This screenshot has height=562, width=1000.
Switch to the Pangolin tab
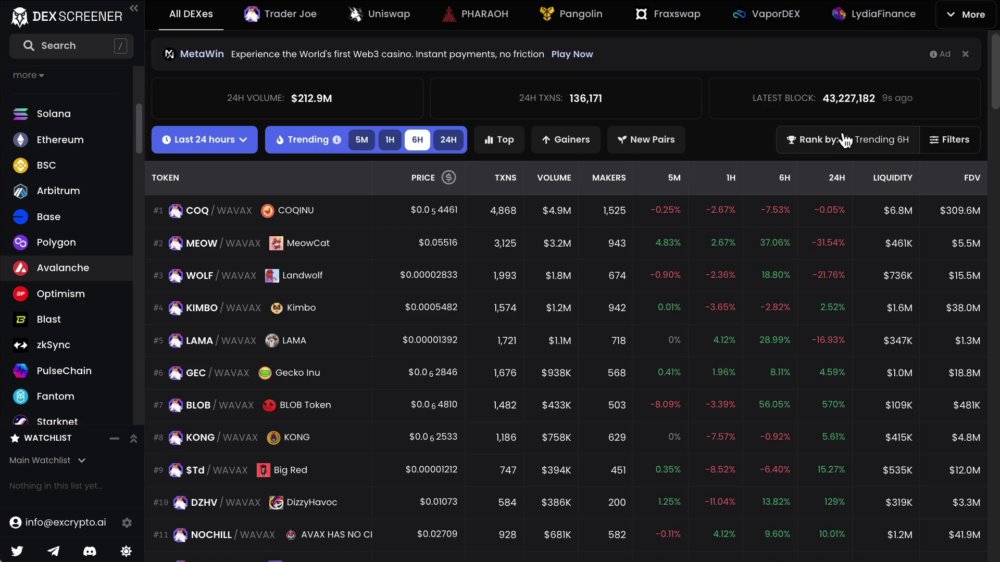[571, 14]
